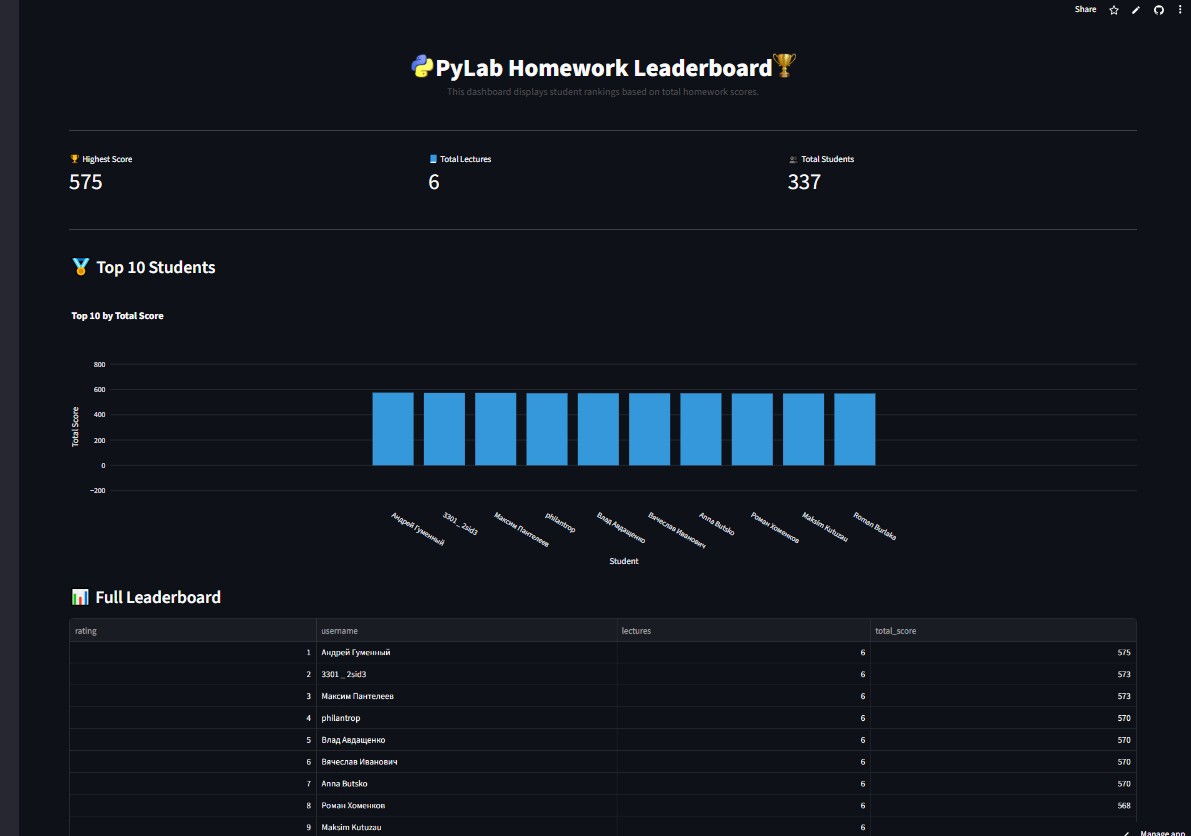Open the edit pencil icon
The image size is (1191, 836).
(x=1136, y=10)
